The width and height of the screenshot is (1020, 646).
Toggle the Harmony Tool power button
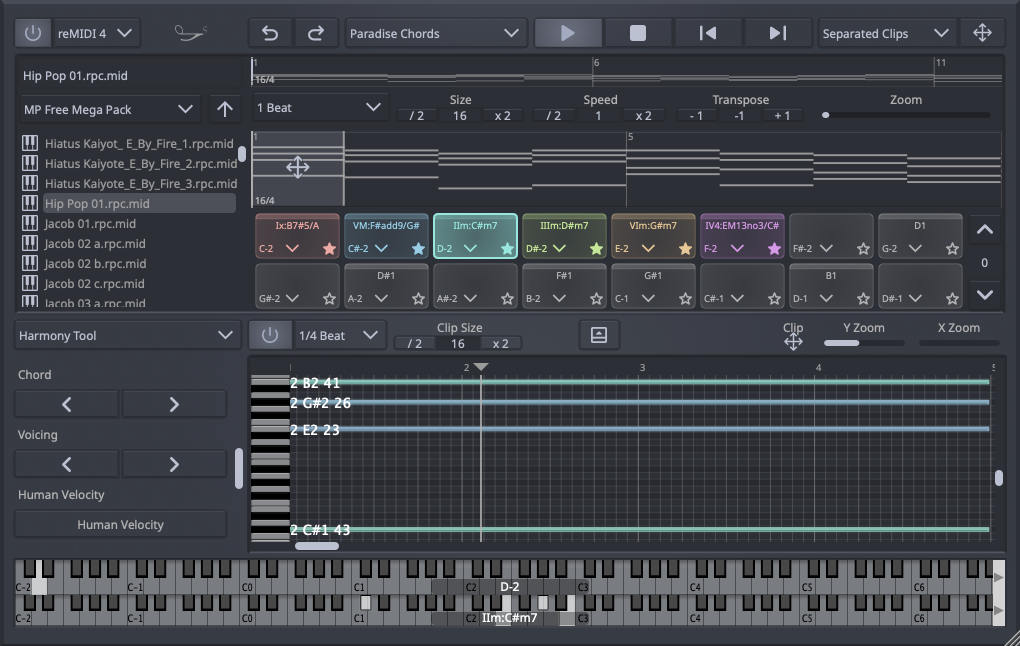(271, 335)
